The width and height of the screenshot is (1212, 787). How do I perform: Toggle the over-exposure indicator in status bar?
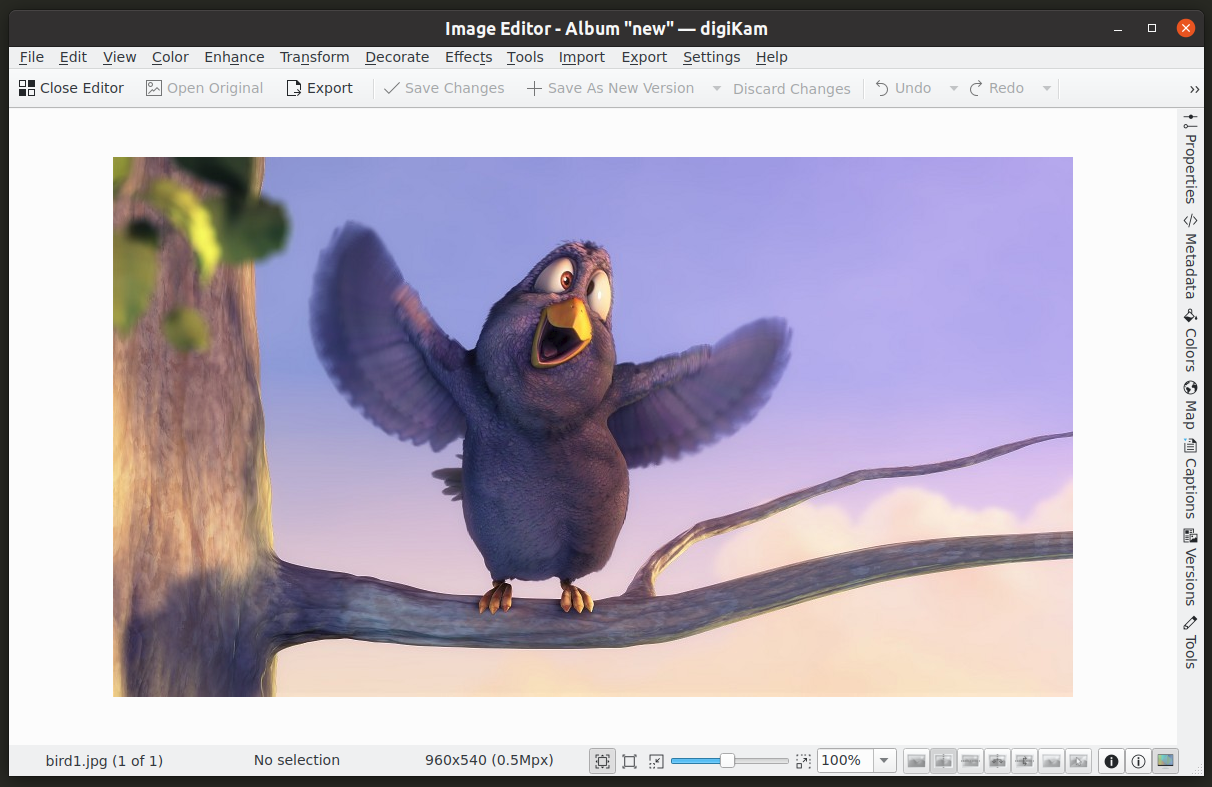1138,761
